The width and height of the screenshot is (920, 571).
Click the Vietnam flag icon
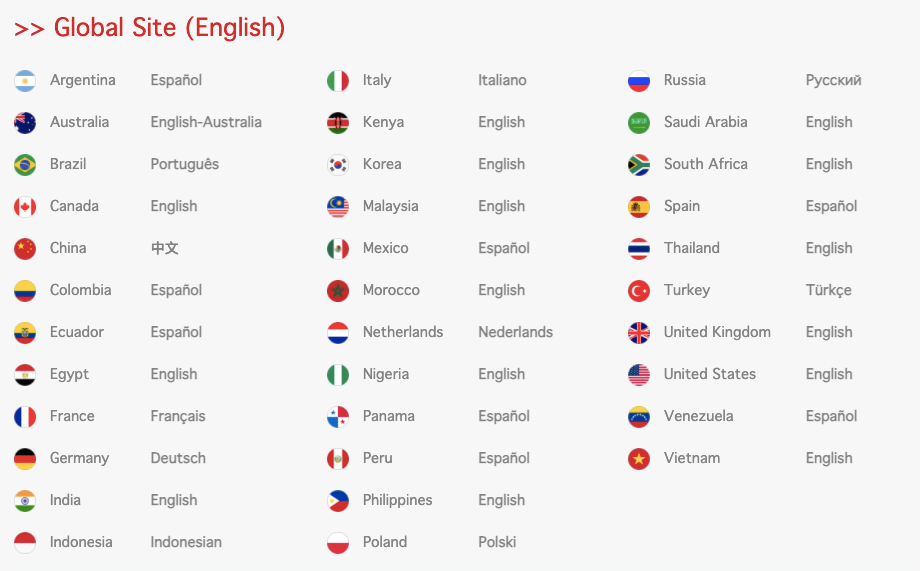point(639,459)
